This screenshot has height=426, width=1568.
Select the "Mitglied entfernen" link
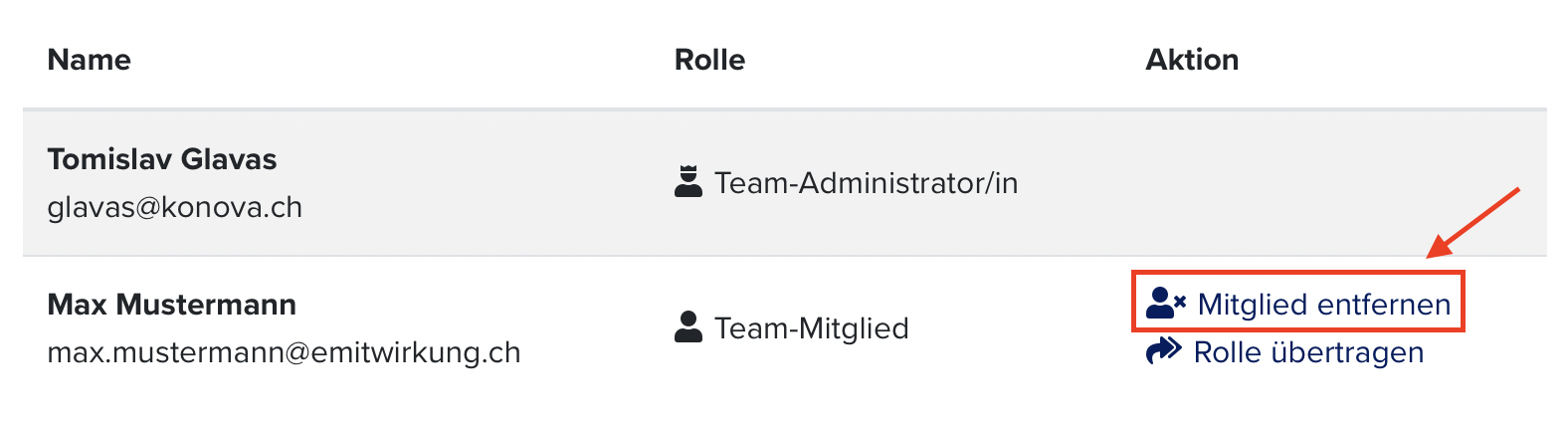(1324, 305)
